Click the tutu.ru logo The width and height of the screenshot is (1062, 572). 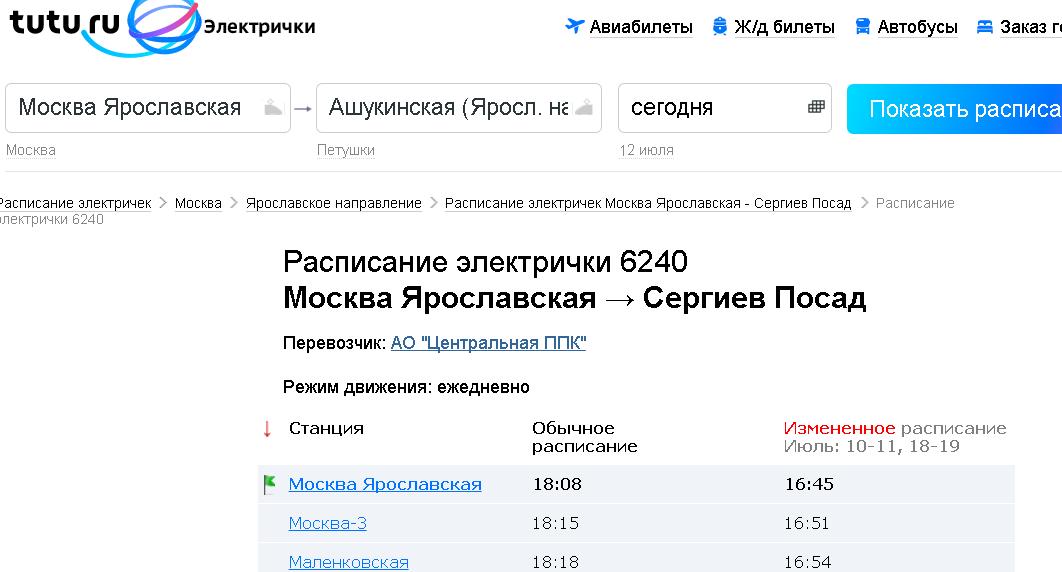coord(105,26)
